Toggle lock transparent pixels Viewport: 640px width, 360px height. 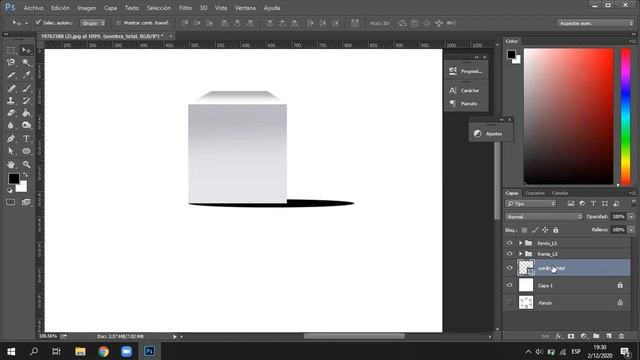tap(524, 230)
